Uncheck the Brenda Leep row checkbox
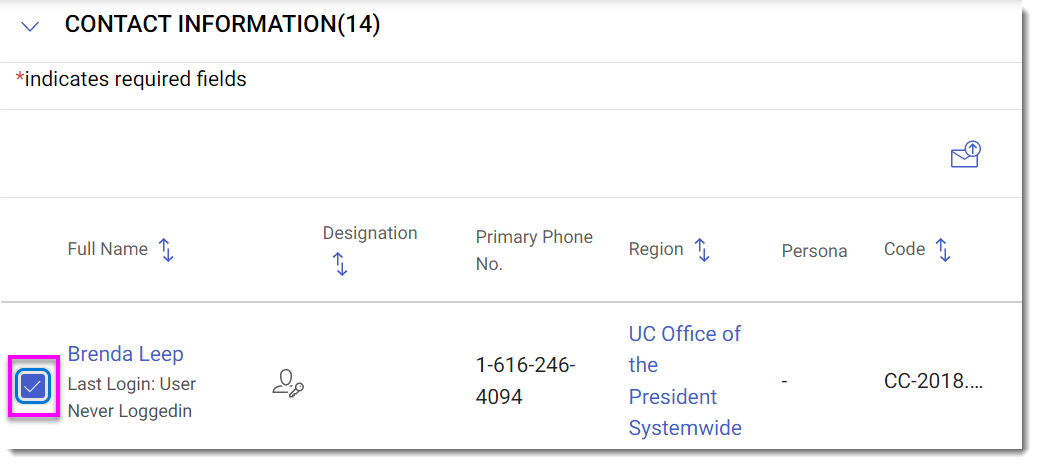Image resolution: width=1037 pixels, height=464 pixels. 33,387
